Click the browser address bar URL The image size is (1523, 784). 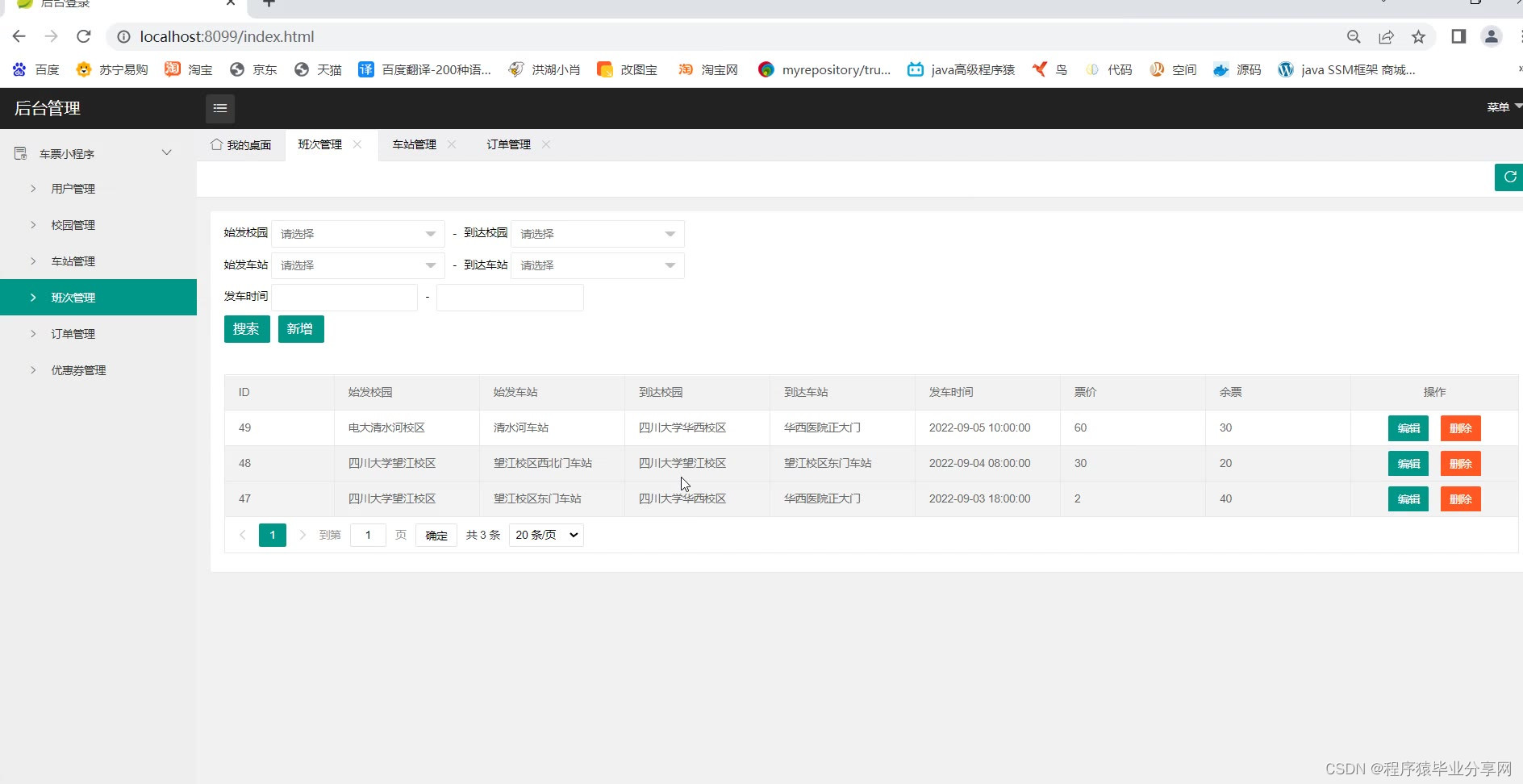pyautogui.click(x=227, y=36)
